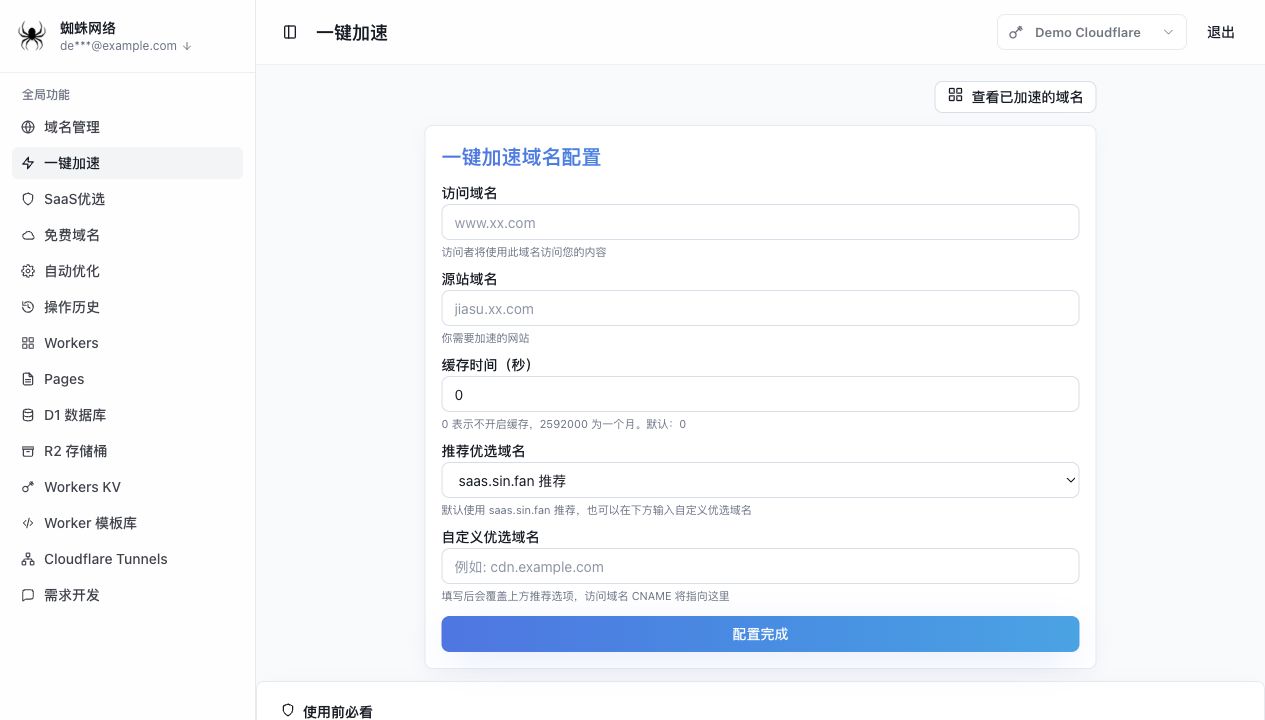Go to SaaS优选 page
Screen dimensions: 1265x720
point(127,199)
